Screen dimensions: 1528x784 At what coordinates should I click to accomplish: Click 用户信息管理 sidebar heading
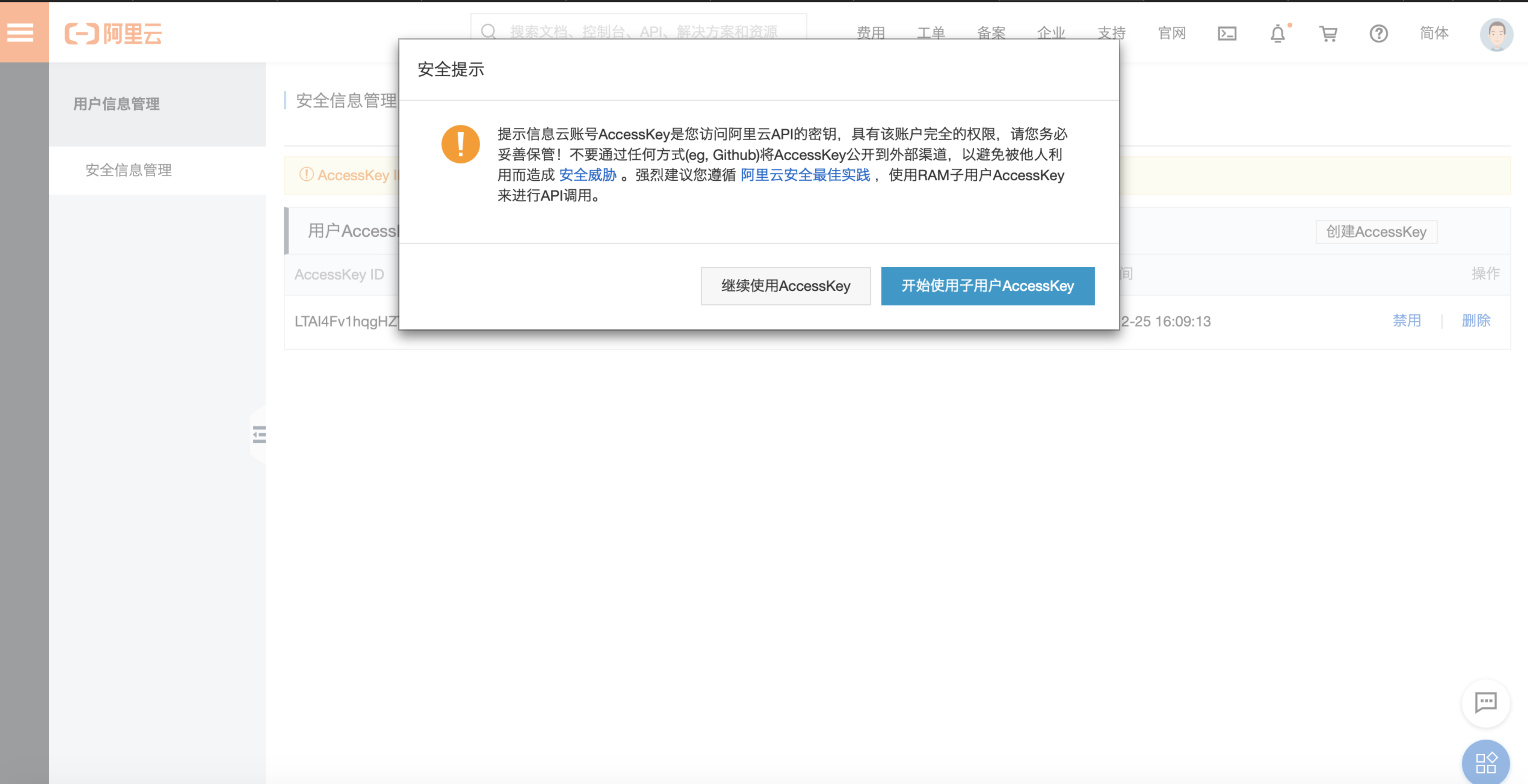click(x=116, y=104)
